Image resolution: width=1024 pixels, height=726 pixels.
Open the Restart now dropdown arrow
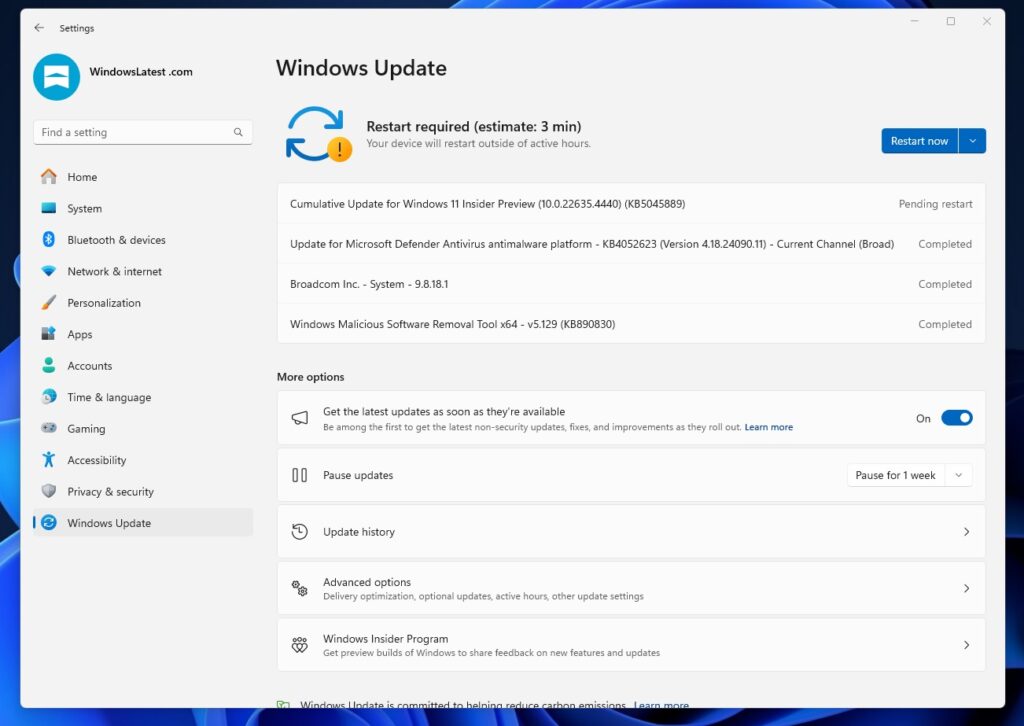[971, 140]
